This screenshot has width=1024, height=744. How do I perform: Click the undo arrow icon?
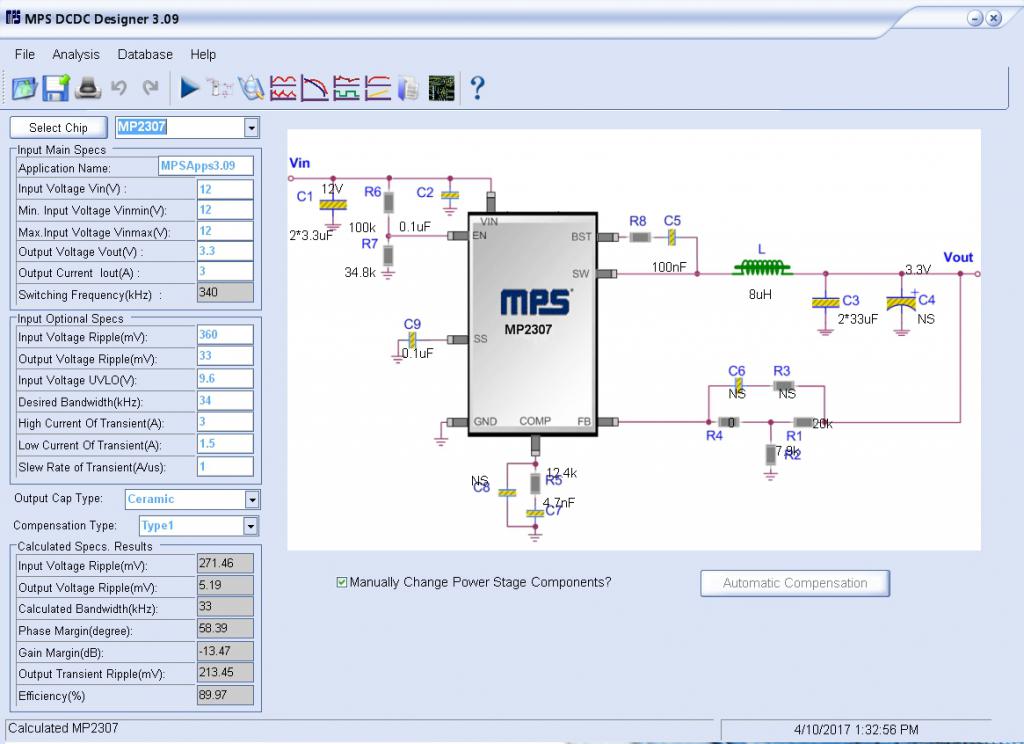pyautogui.click(x=119, y=89)
